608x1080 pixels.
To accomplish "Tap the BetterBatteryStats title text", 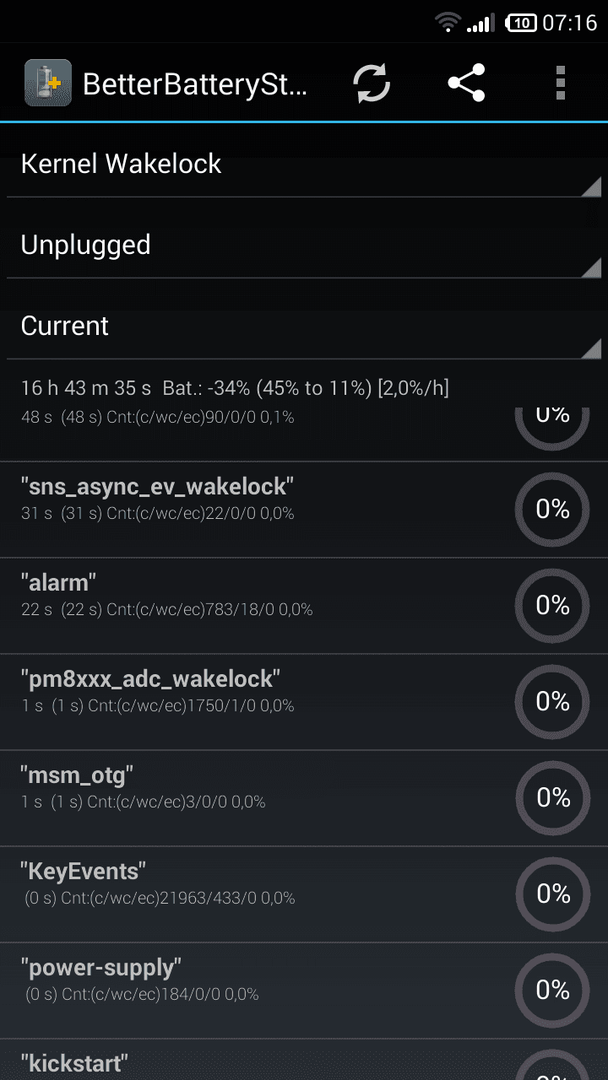I will click(x=196, y=84).
